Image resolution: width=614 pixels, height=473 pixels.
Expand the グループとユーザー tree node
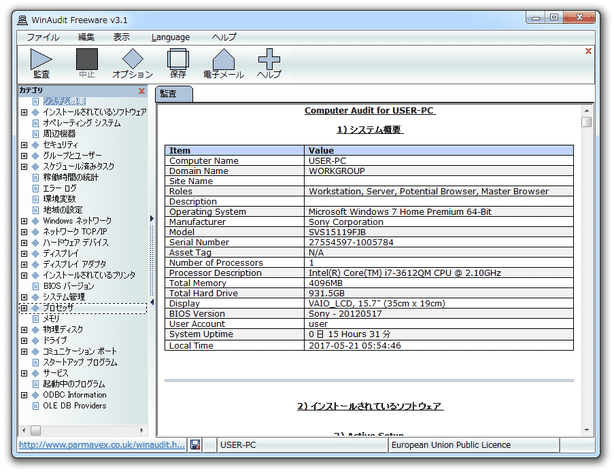pyautogui.click(x=24, y=156)
